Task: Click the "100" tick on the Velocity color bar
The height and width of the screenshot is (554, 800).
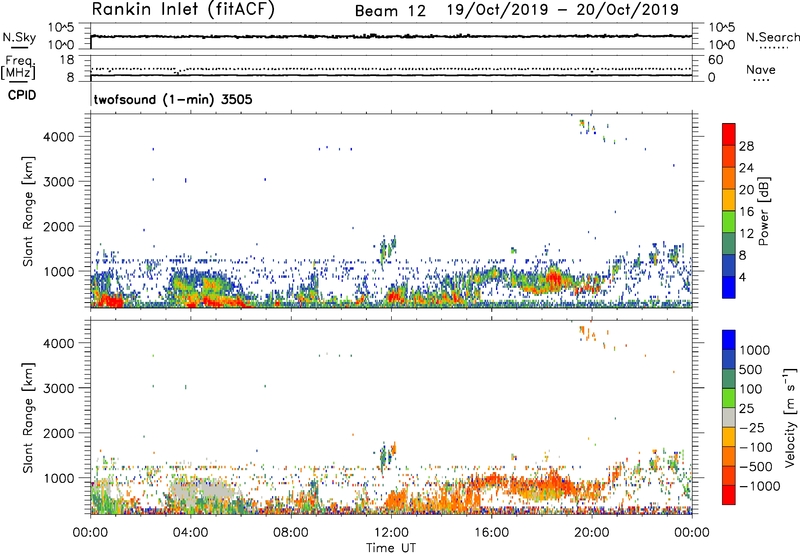Action: 751,389
